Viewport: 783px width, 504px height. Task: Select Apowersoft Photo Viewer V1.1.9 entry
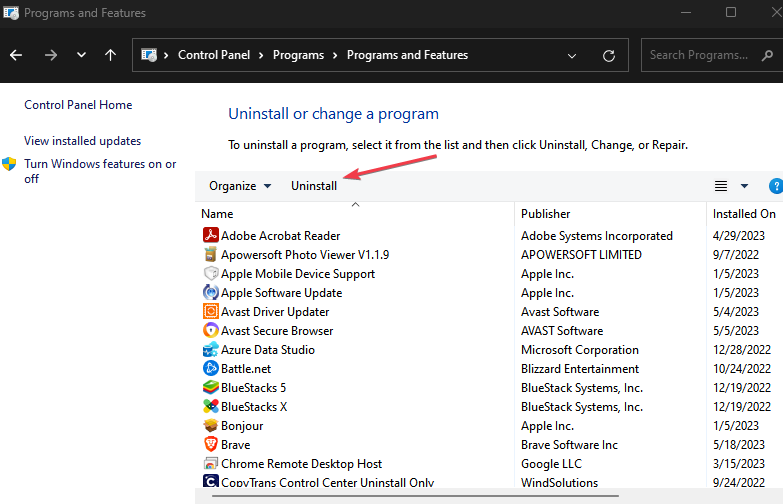tap(305, 255)
